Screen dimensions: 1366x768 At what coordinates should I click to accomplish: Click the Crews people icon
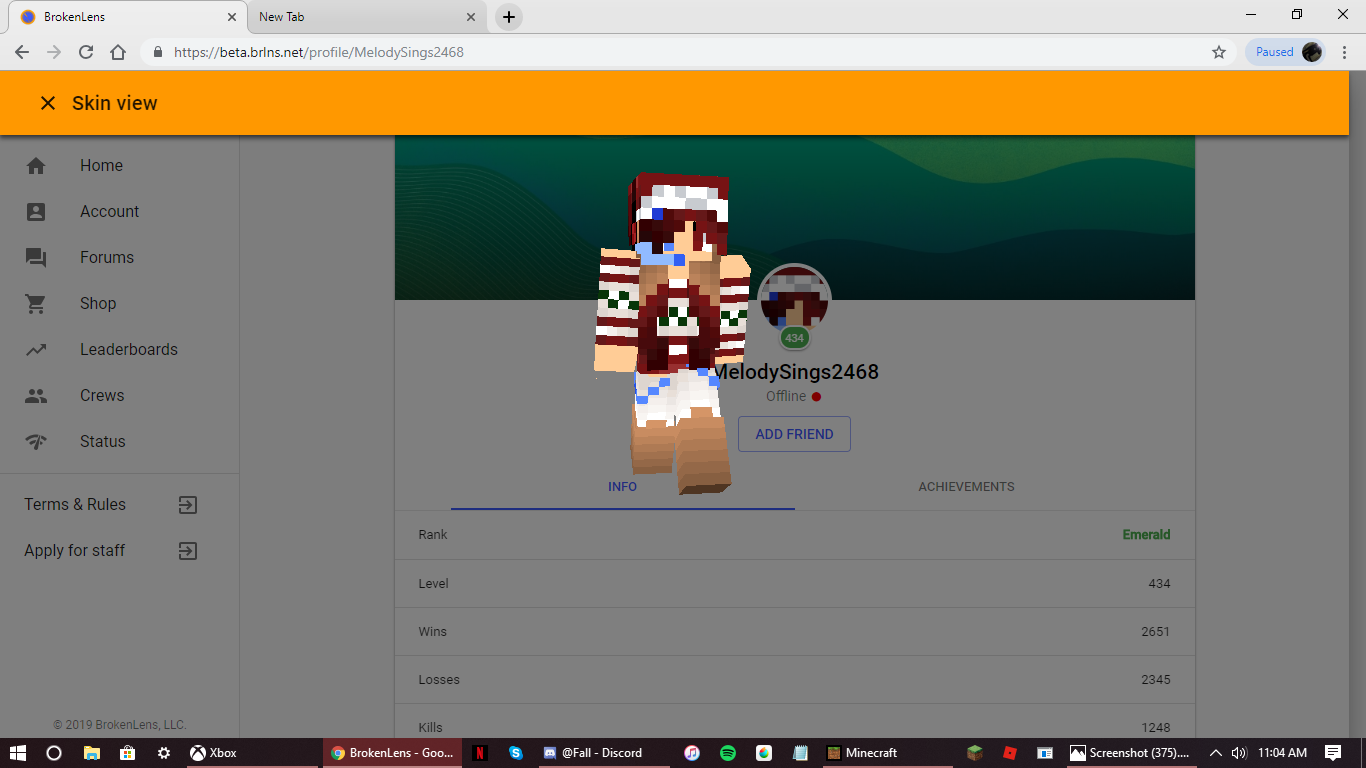pyautogui.click(x=36, y=396)
